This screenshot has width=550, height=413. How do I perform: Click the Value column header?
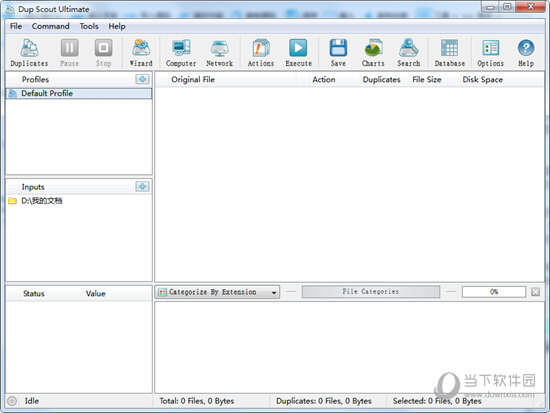coord(95,294)
